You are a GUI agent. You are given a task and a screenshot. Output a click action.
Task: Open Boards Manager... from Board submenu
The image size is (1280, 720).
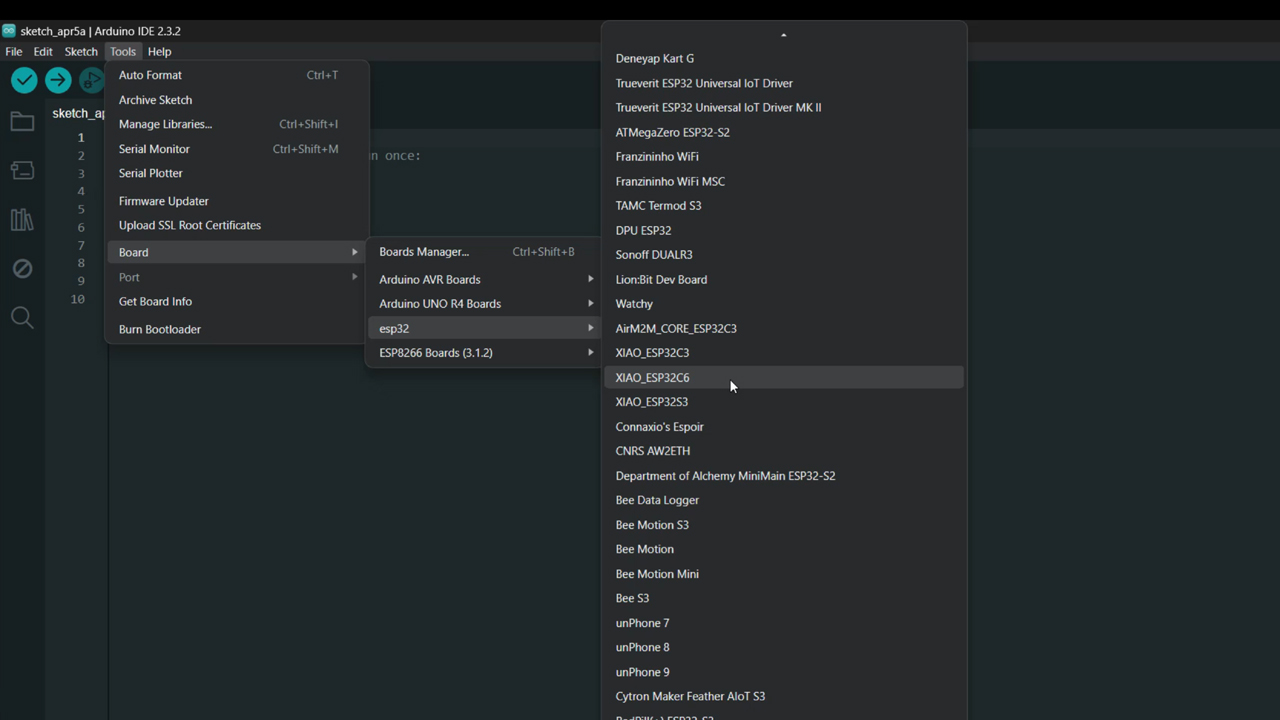[x=484, y=252]
